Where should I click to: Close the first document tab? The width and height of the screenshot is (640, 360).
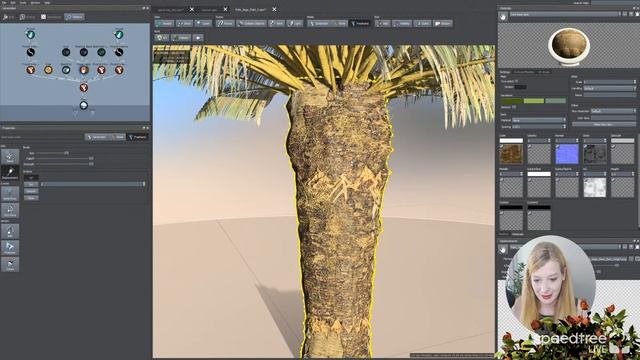(x=192, y=9)
